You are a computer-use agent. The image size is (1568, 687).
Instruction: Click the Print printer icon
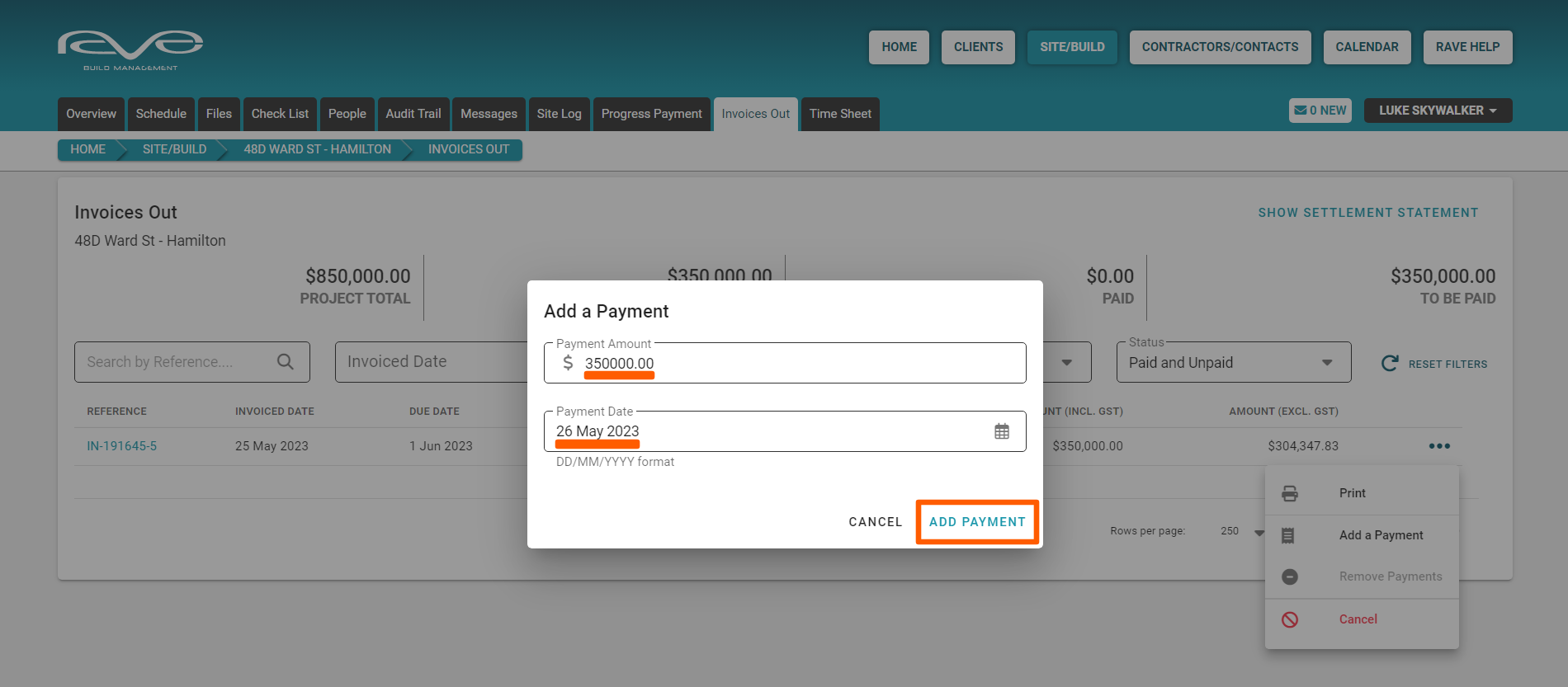point(1289,493)
